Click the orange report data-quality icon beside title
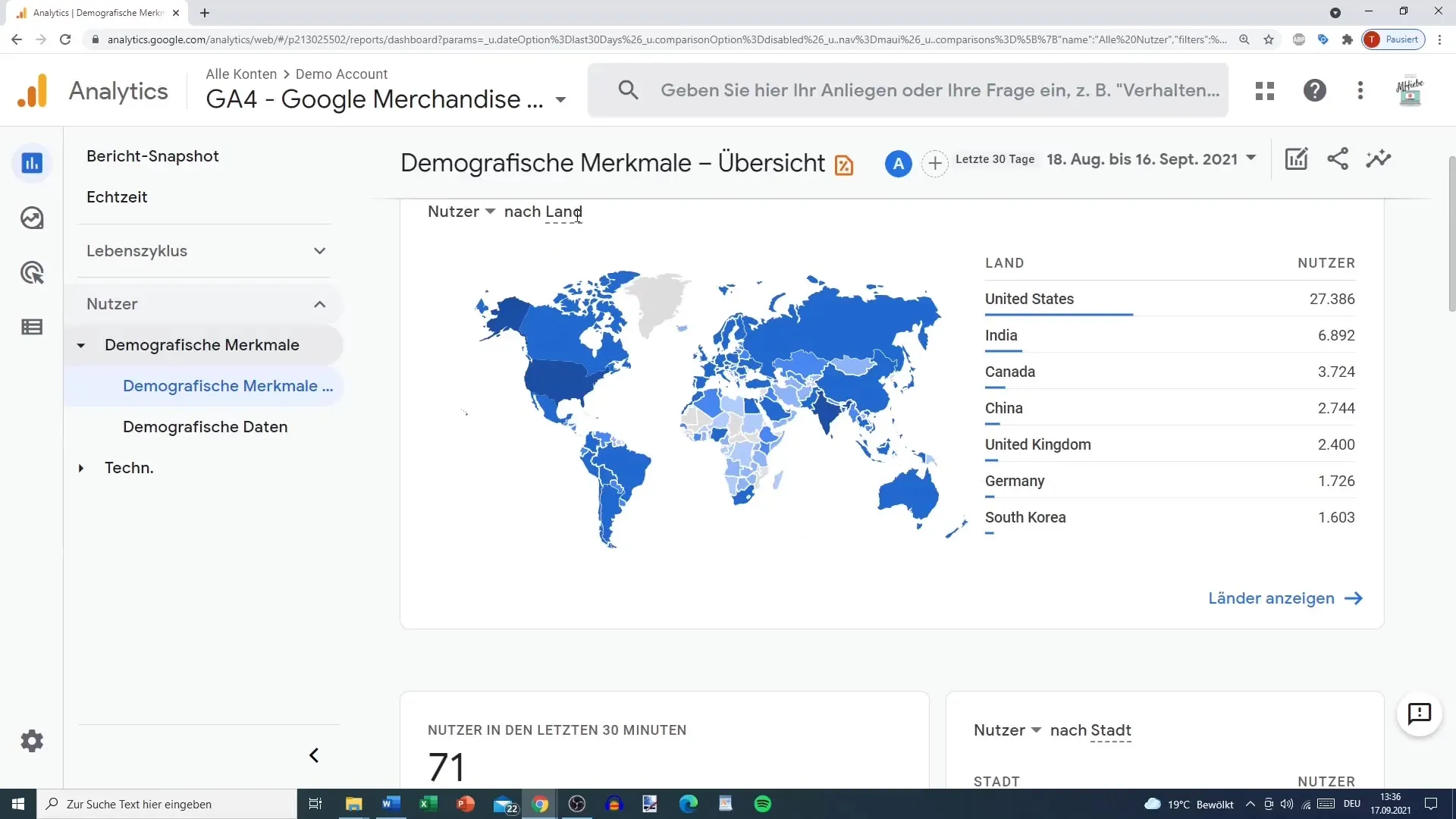 point(844,165)
